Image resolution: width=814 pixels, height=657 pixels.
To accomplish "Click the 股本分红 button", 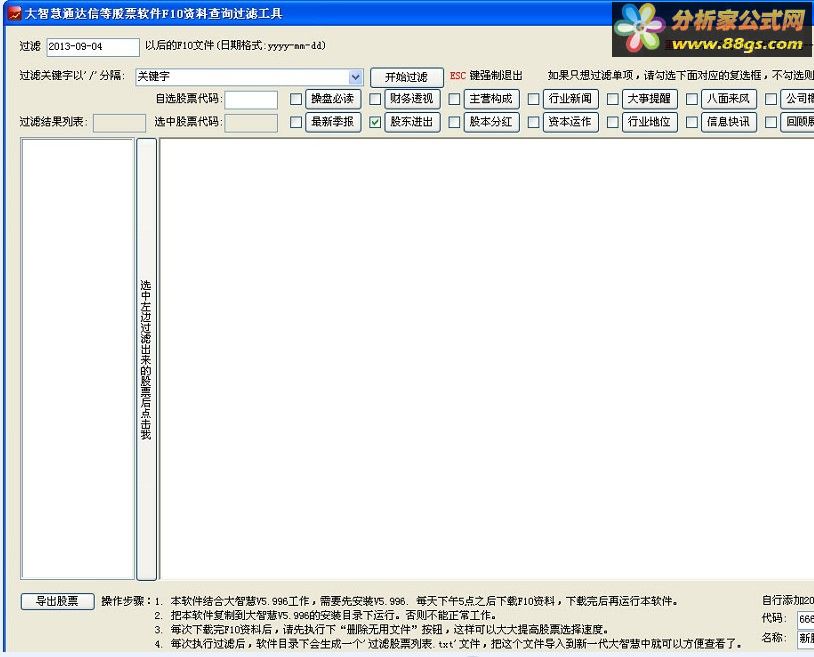I will pyautogui.click(x=491, y=122).
